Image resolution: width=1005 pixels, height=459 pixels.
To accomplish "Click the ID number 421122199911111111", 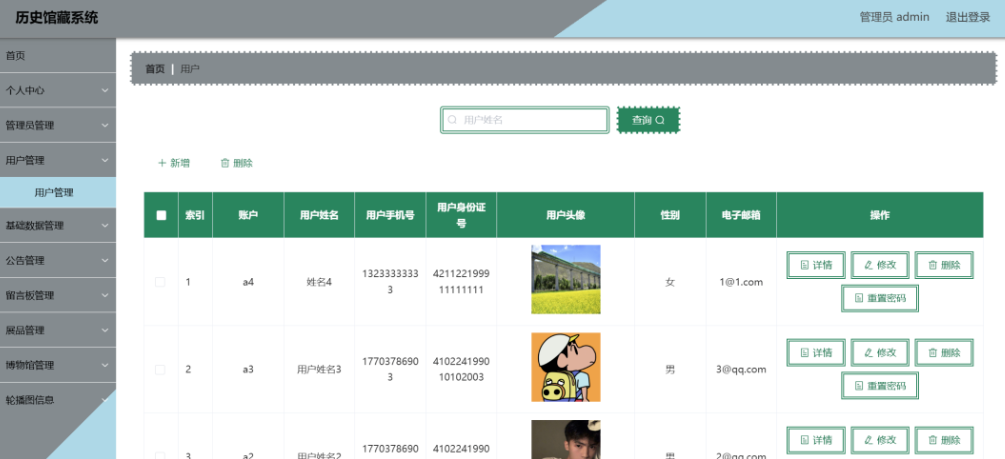I will 461,282.
